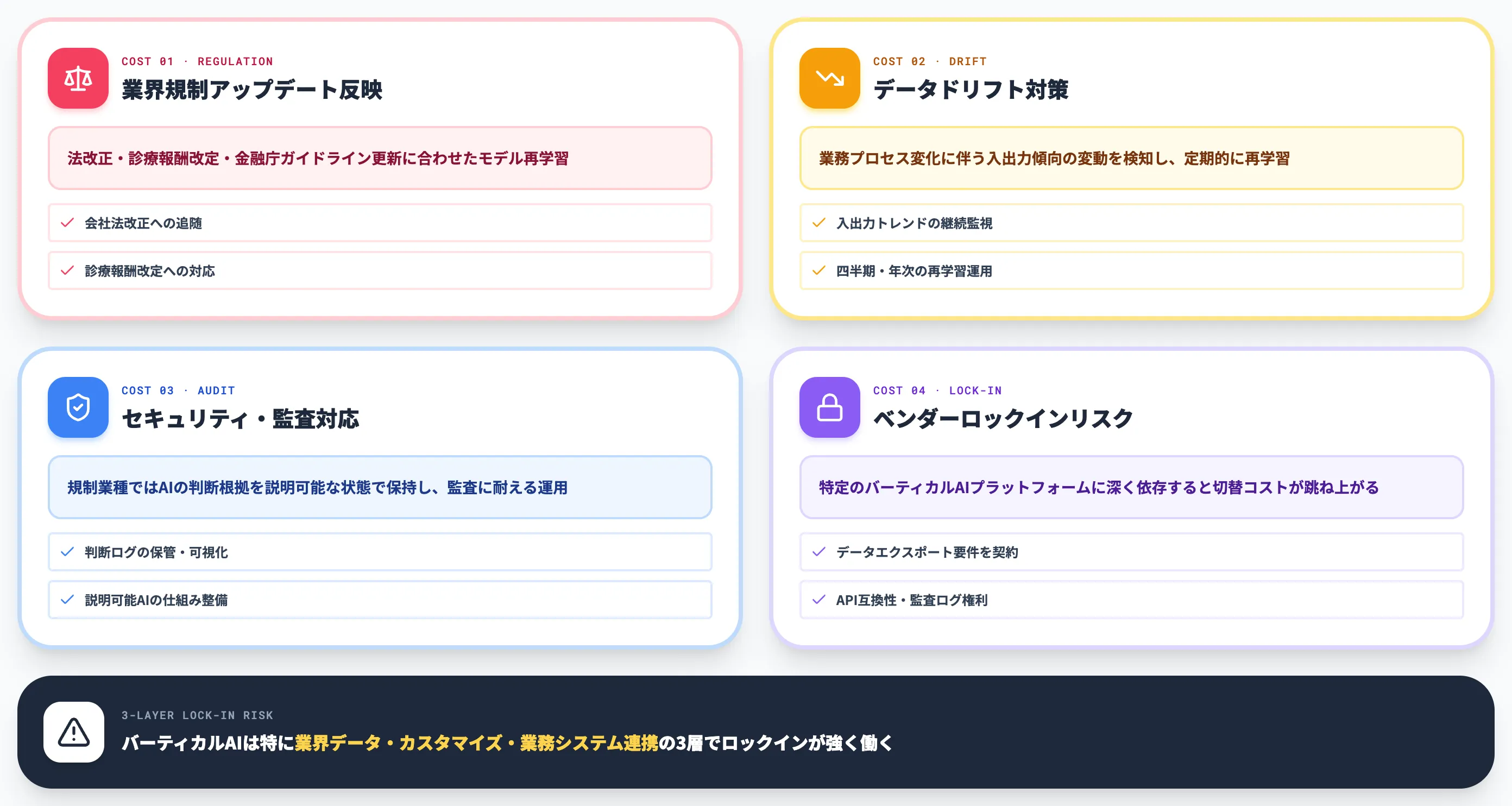Click checkmark beside 会社法改正への追随

[67, 223]
